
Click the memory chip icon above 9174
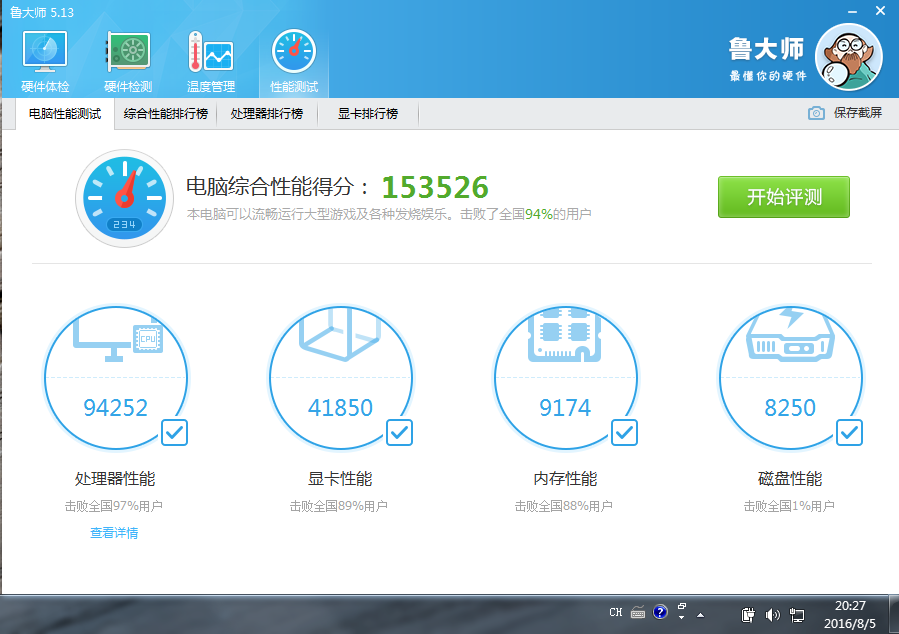565,335
